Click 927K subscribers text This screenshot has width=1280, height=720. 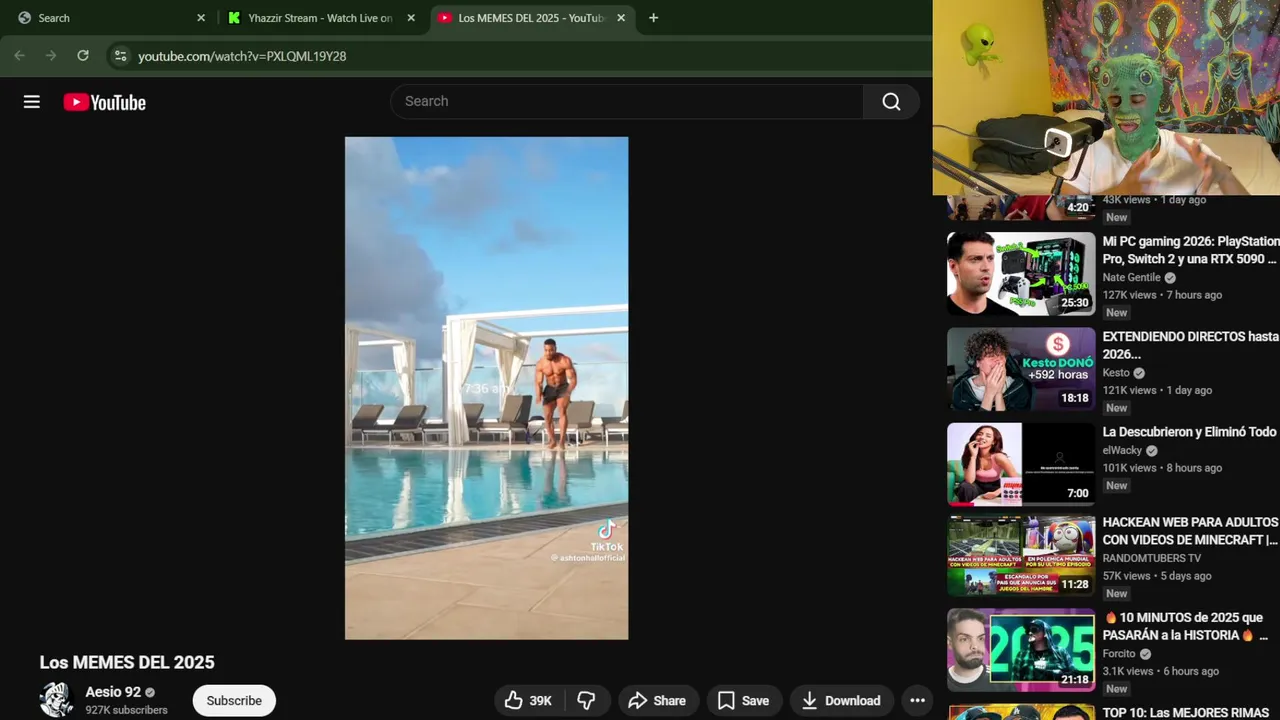tap(126, 710)
